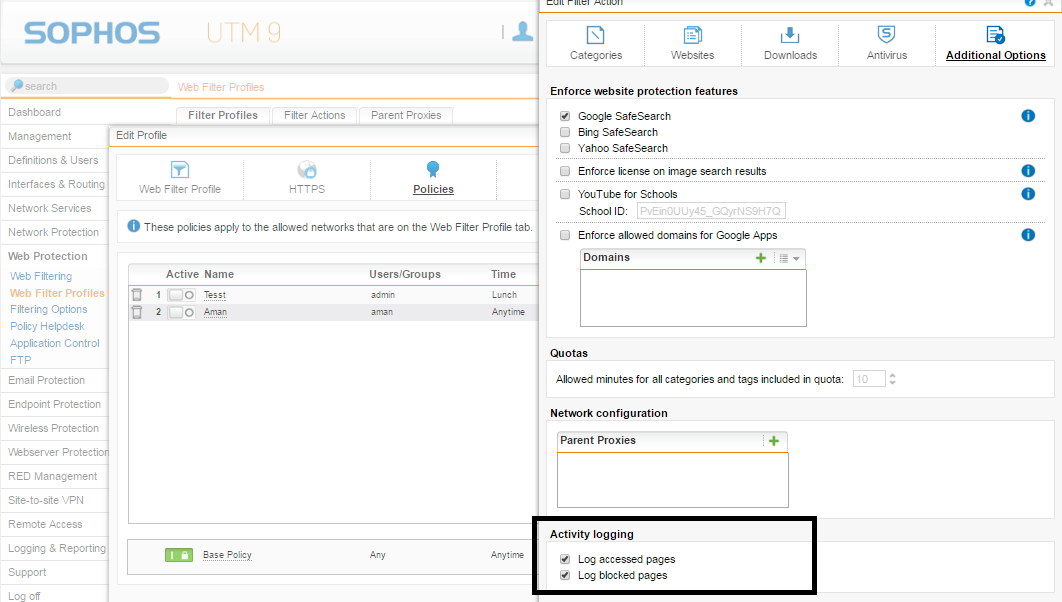
Task: Open the Tesst policy link
Action: 215,295
